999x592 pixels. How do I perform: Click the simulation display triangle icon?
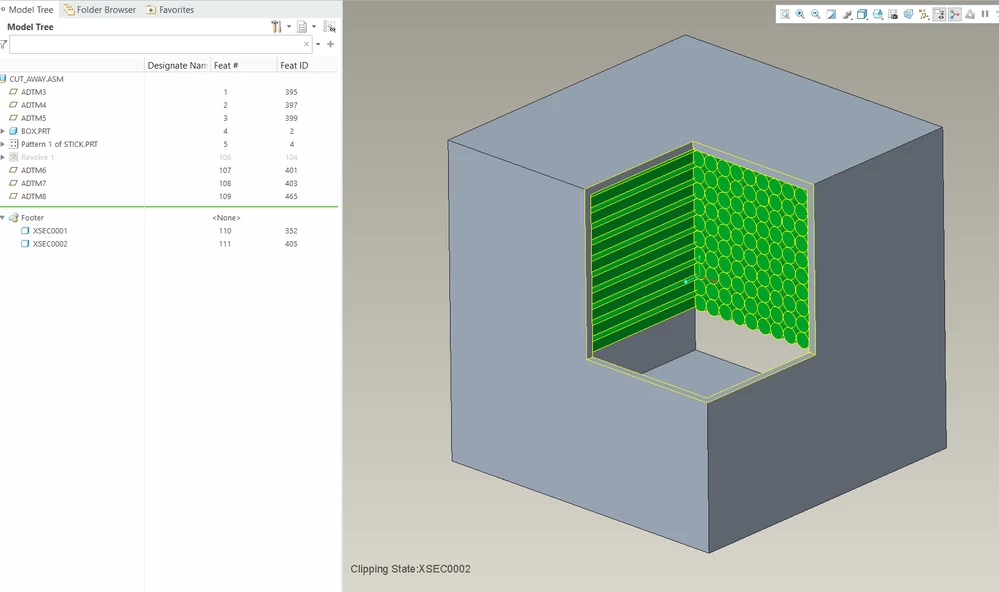(970, 14)
